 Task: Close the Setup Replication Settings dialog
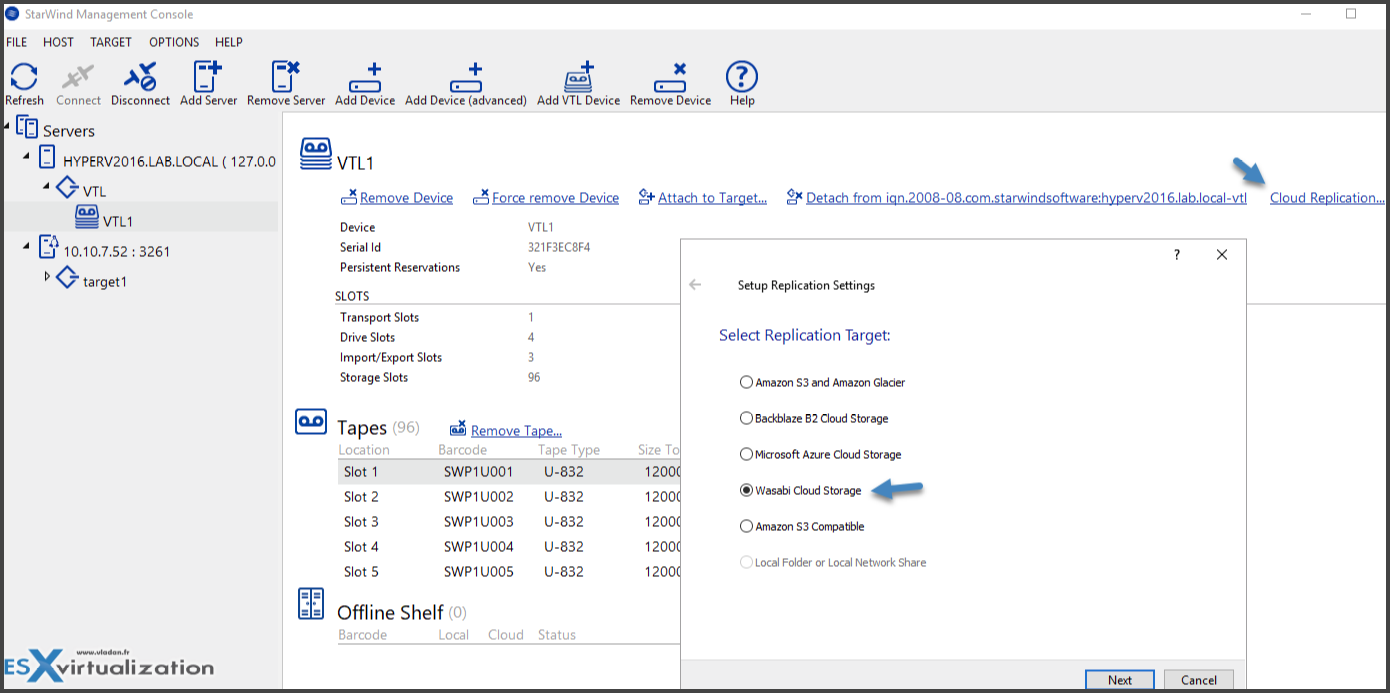[1221, 255]
